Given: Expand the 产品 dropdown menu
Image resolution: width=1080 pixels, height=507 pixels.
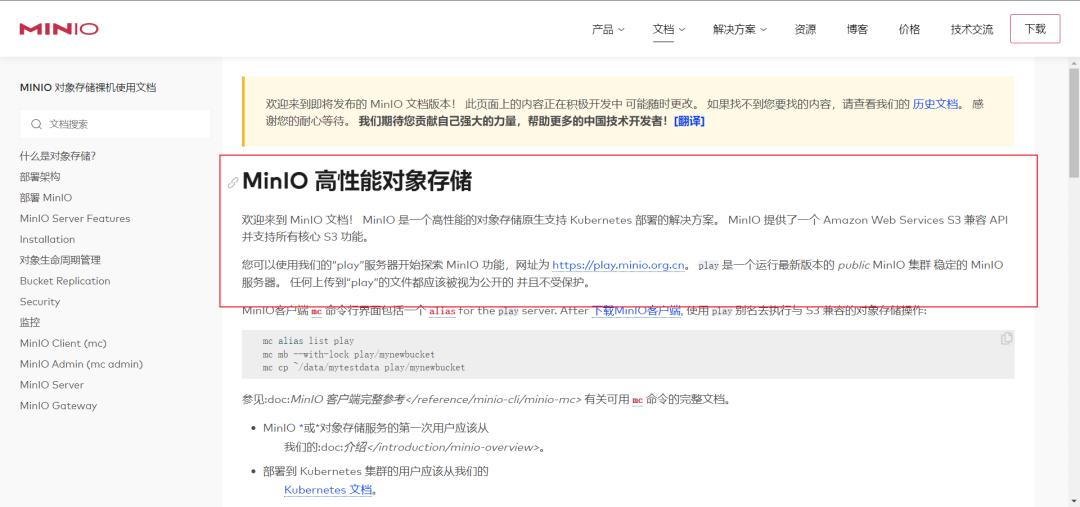Looking at the screenshot, I should tap(608, 30).
